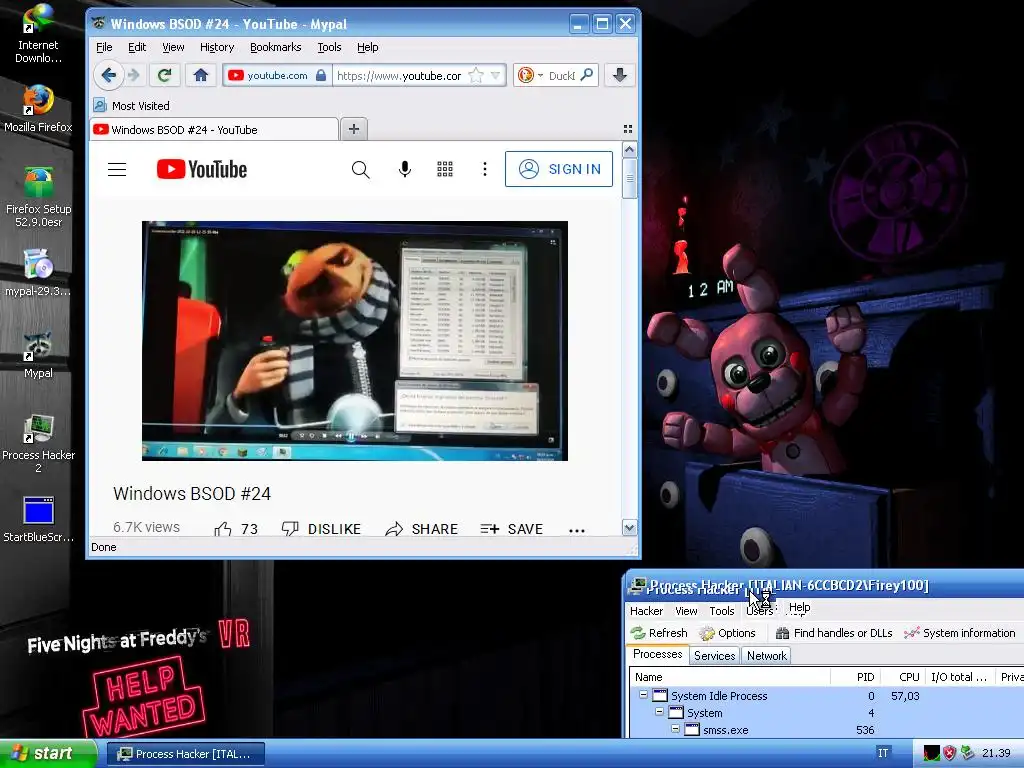Click the search magnifier in DuckDuckGo box
Viewport: 1024px width, 768px height.
586,74
